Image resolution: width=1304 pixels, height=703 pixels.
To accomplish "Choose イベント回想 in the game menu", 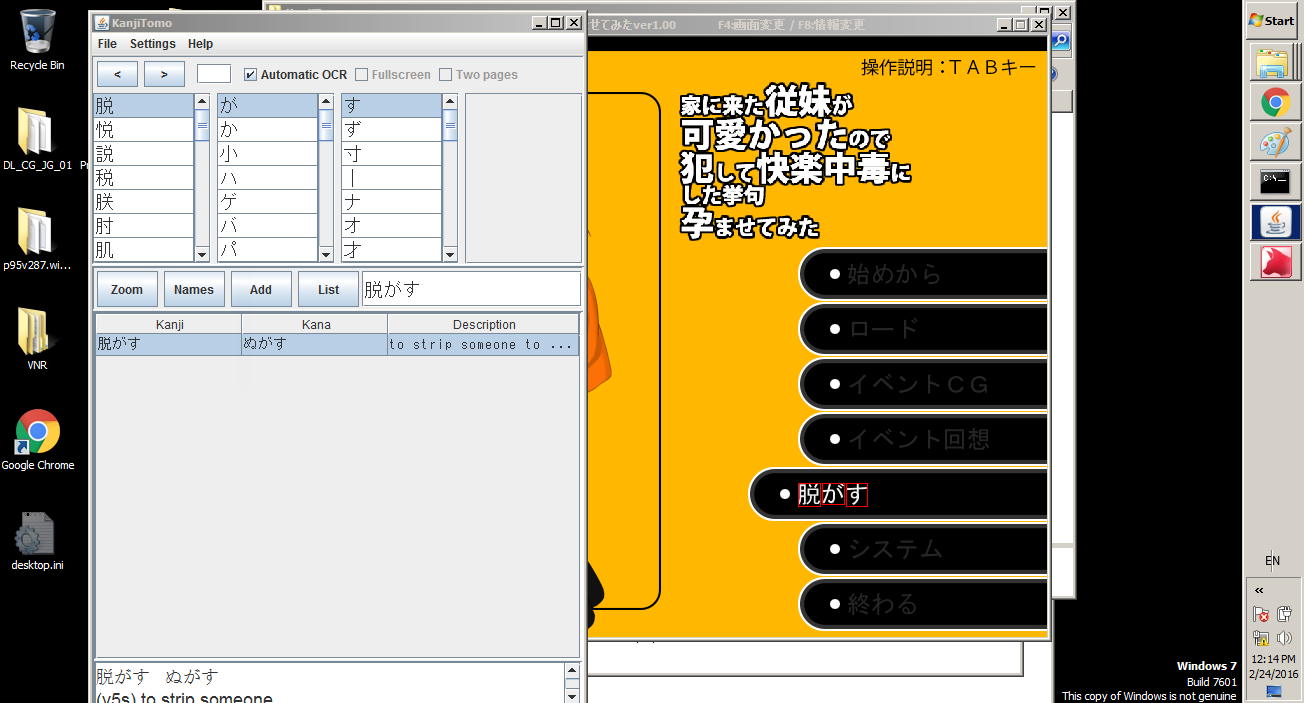I will tap(923, 439).
